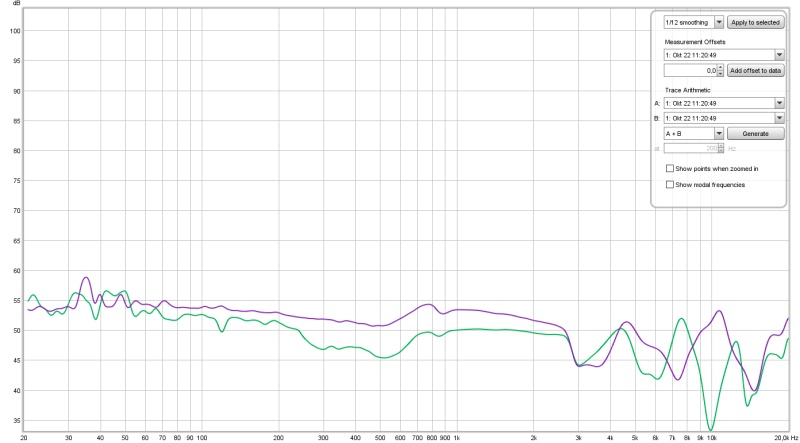800x443 pixels.
Task: Click the purple trace peak near 35 Hz
Action: pos(86,278)
